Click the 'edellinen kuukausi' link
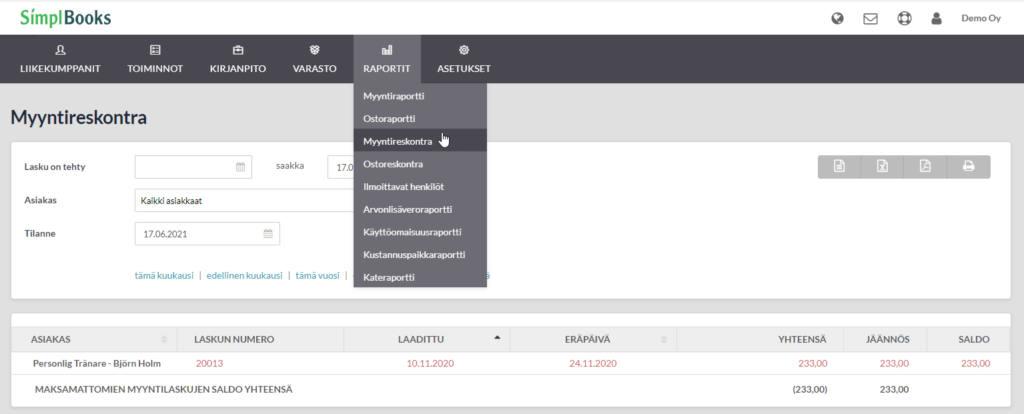Screen dimensions: 1024x414 point(244,276)
